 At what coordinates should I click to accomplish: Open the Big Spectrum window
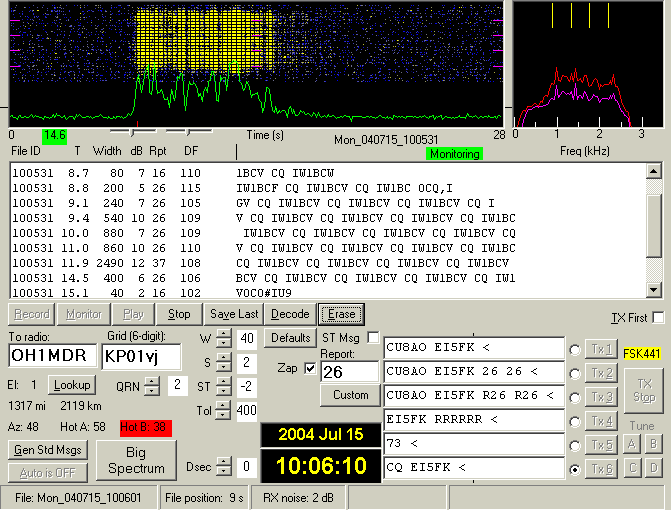136,461
